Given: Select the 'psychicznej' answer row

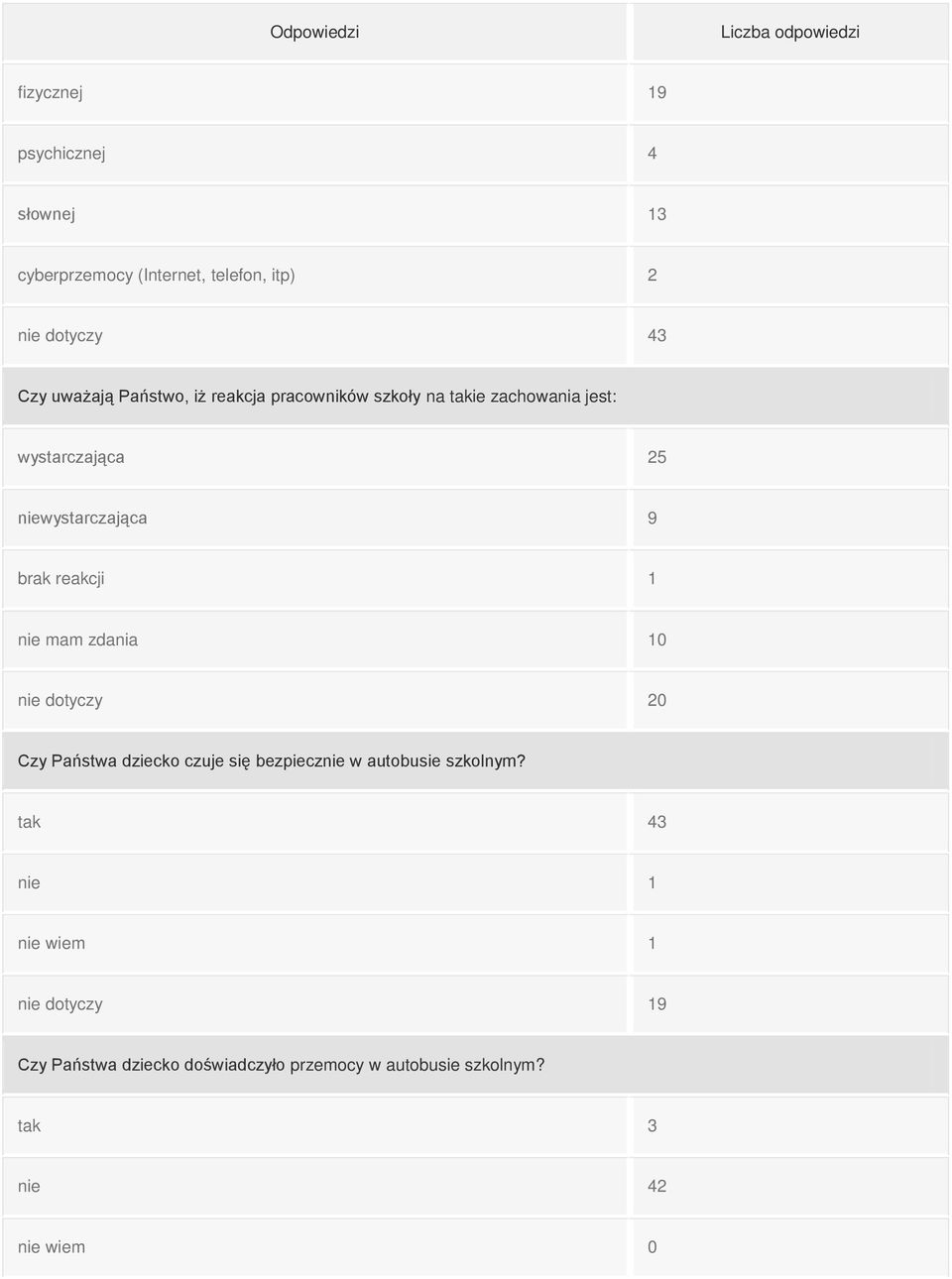Looking at the screenshot, I should pos(475,154).
